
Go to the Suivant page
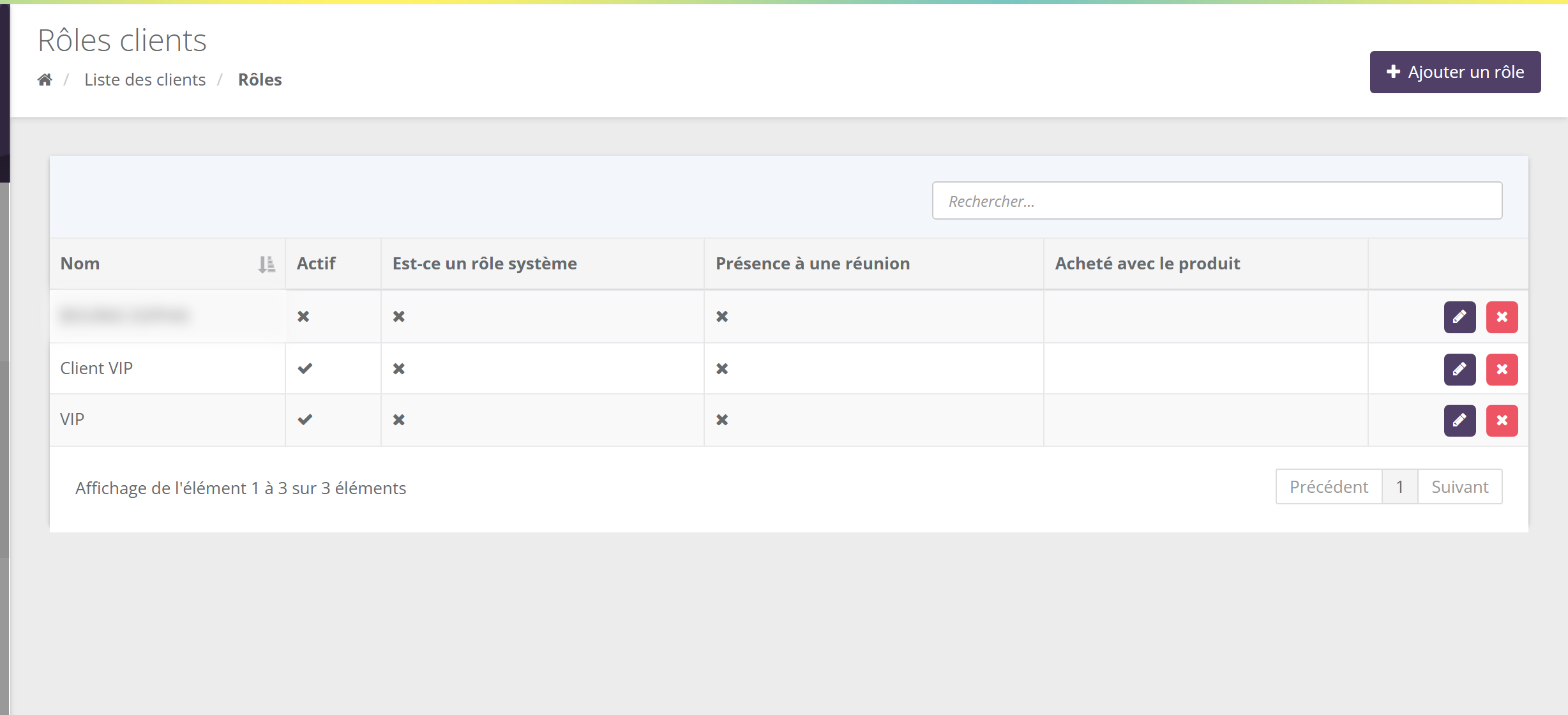tap(1460, 487)
